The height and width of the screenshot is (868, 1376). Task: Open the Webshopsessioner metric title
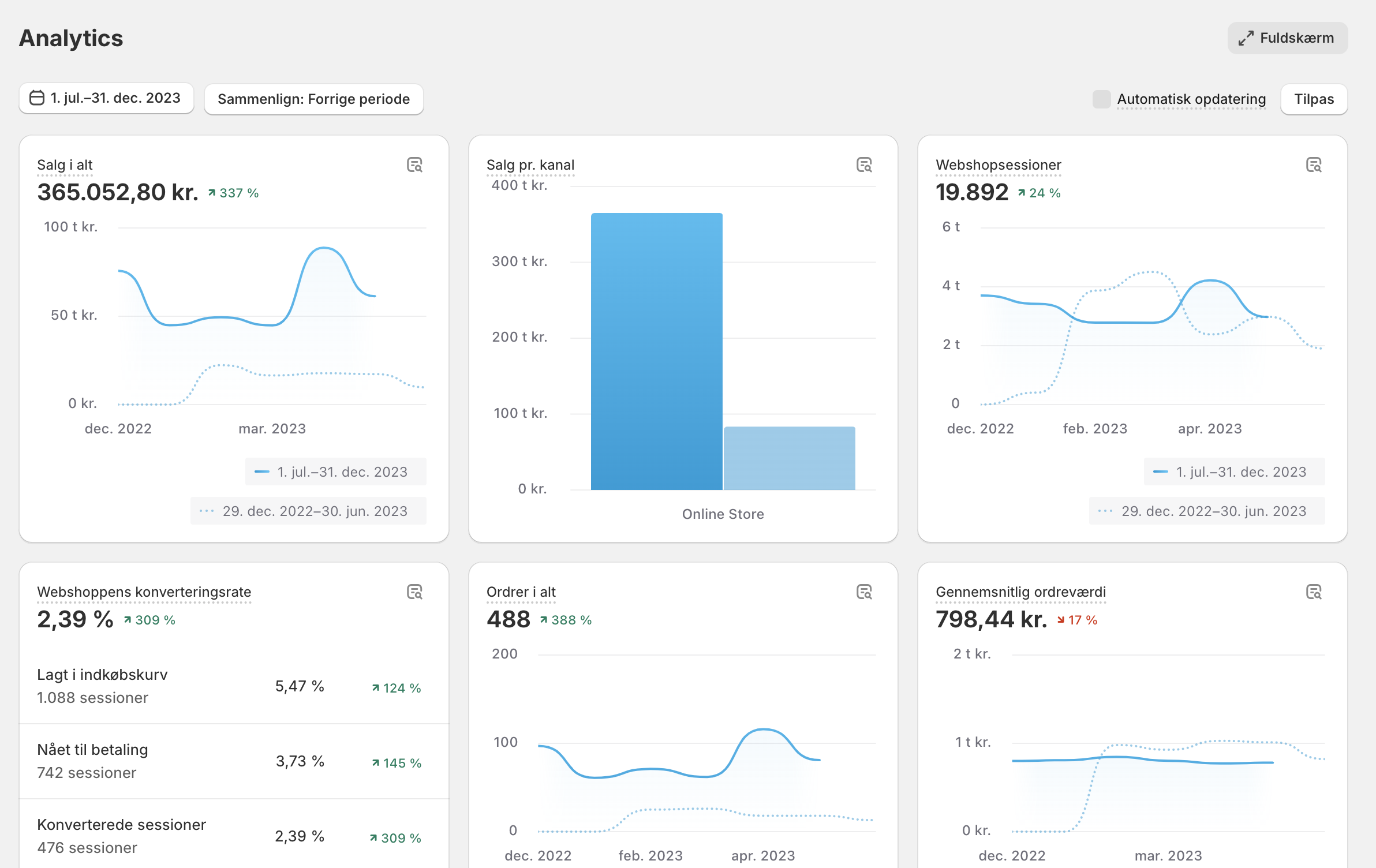(998, 165)
